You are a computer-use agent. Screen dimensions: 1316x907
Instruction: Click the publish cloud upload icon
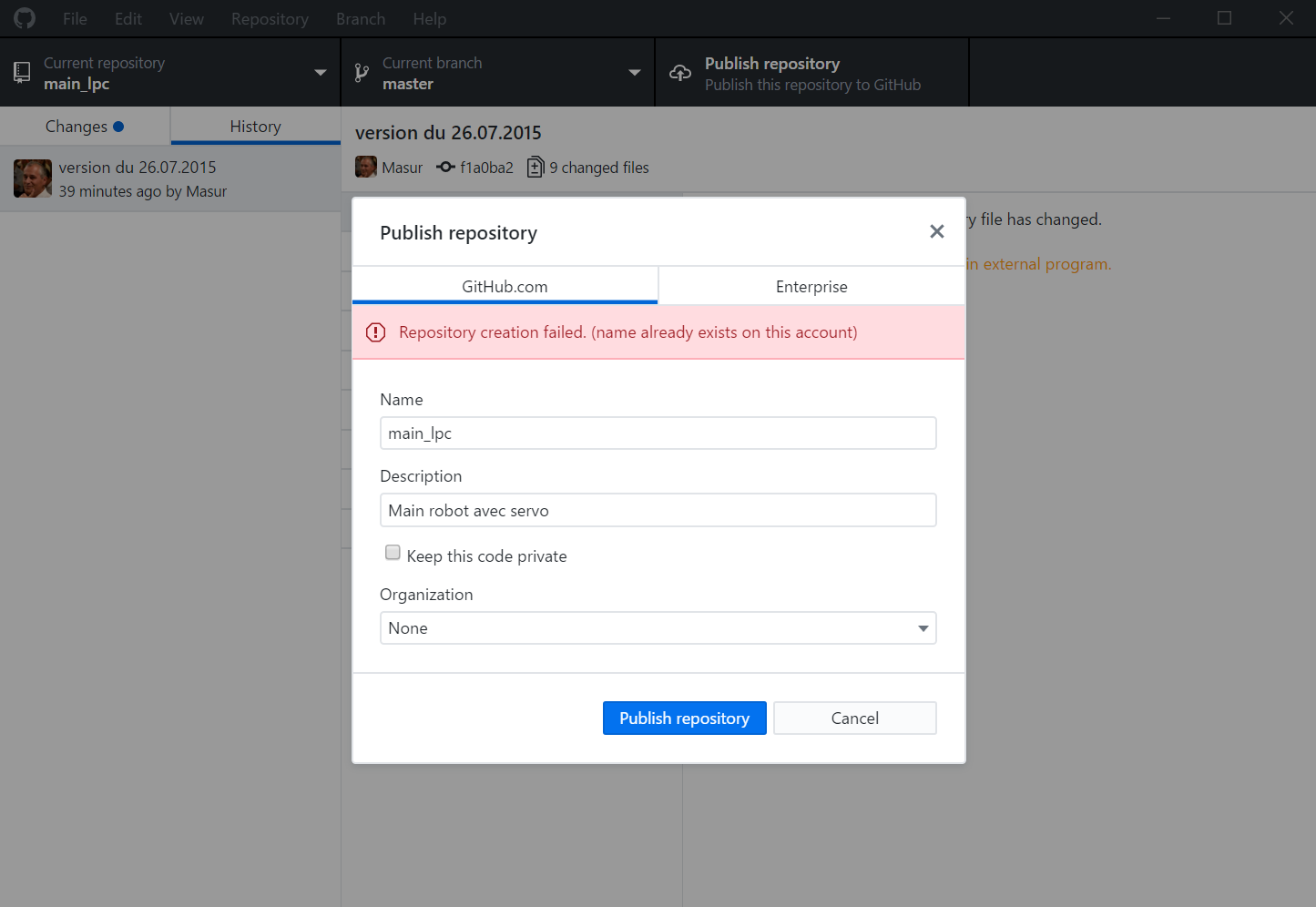click(x=680, y=73)
